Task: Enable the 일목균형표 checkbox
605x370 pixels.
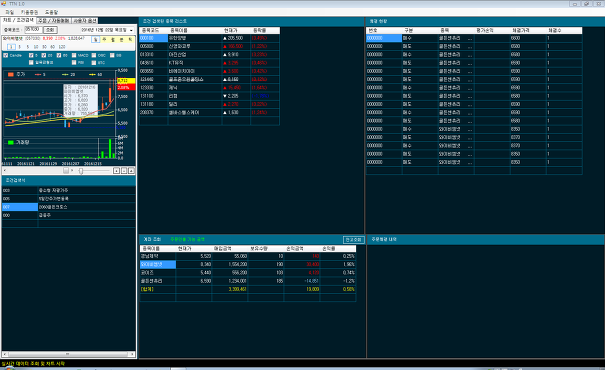Action: 31,63
